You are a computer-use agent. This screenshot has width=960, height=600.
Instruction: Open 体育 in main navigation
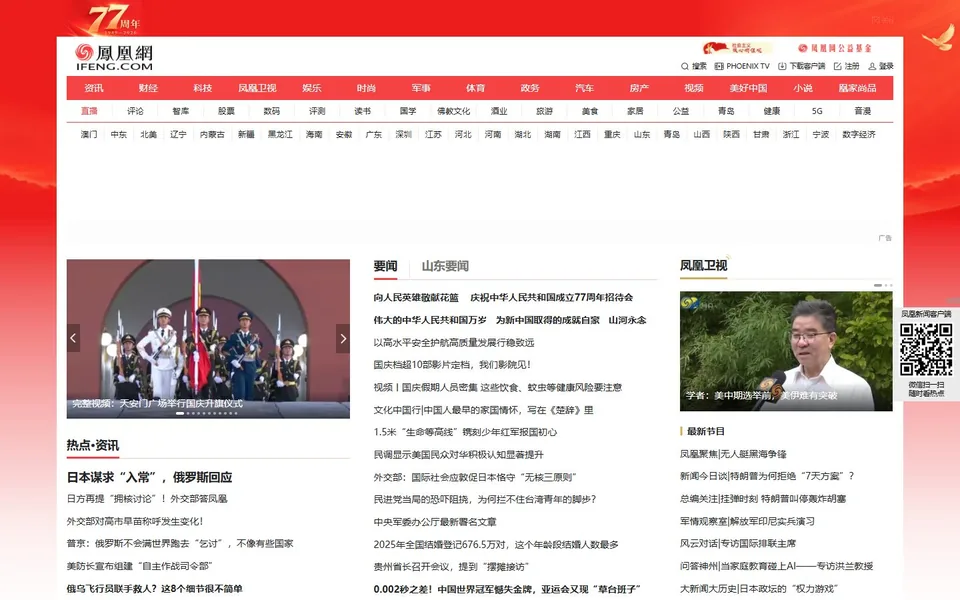coord(475,88)
